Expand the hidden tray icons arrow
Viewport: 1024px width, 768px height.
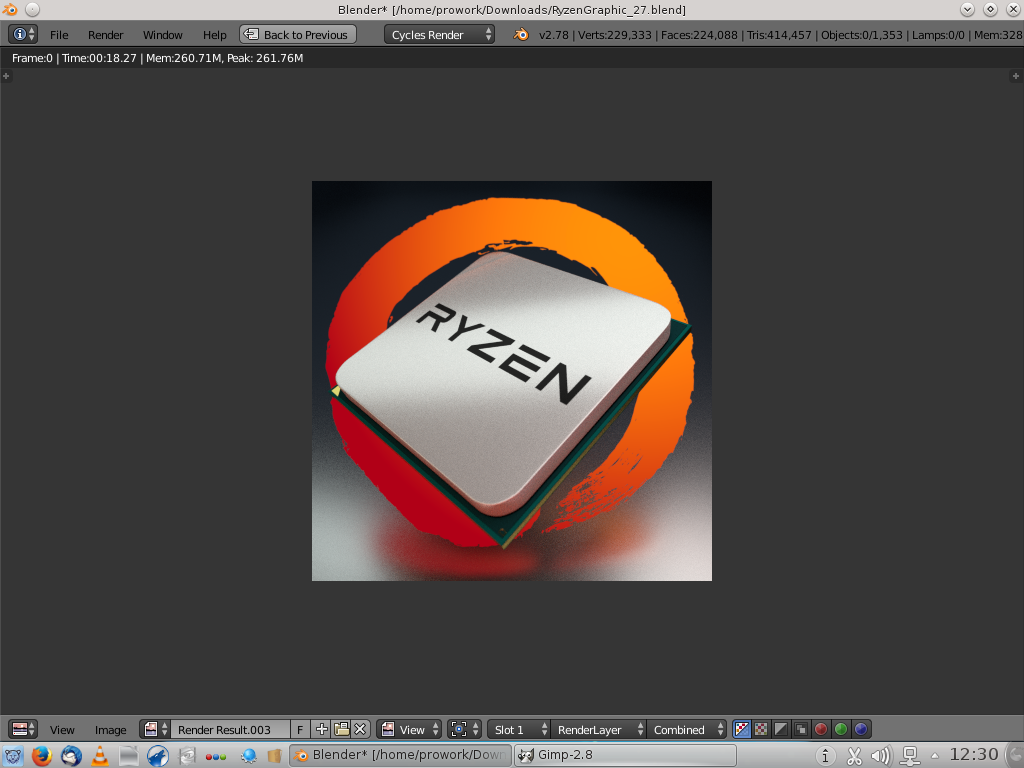point(935,756)
